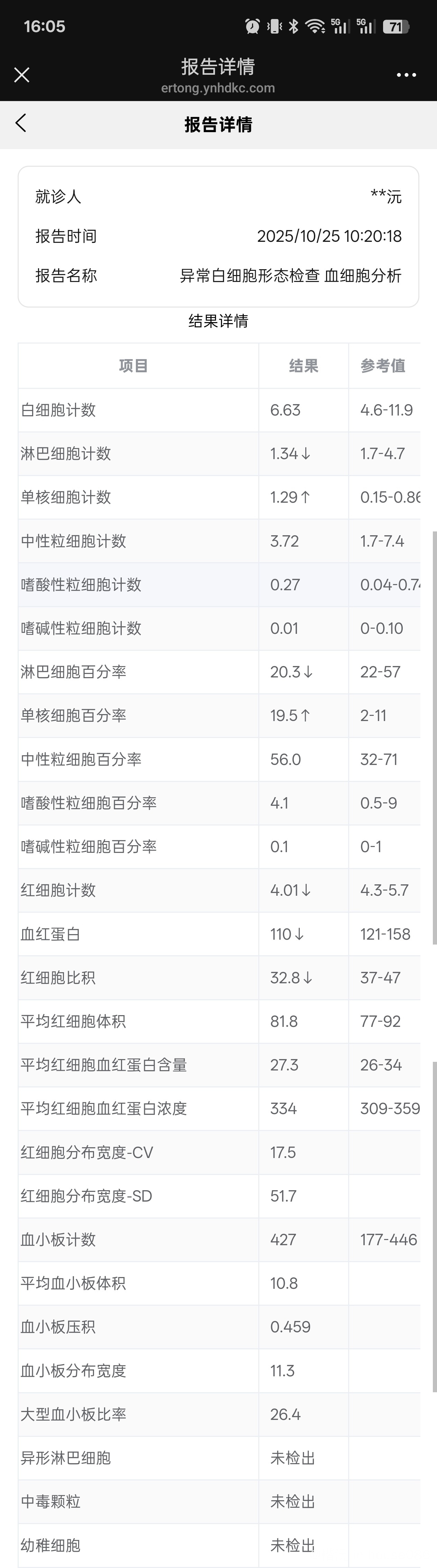Image resolution: width=437 pixels, height=1568 pixels.
Task: Tap the 血小板计数 row label
Action: [58, 1240]
